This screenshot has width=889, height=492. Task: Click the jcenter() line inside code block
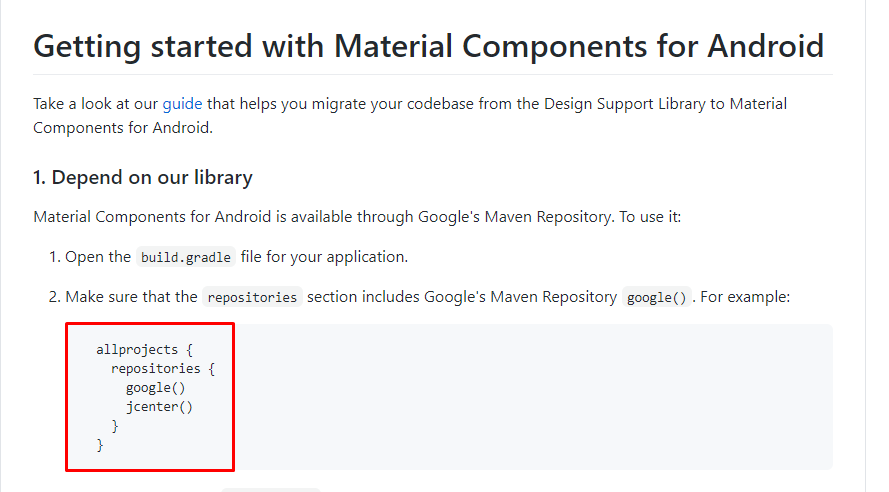click(159, 407)
